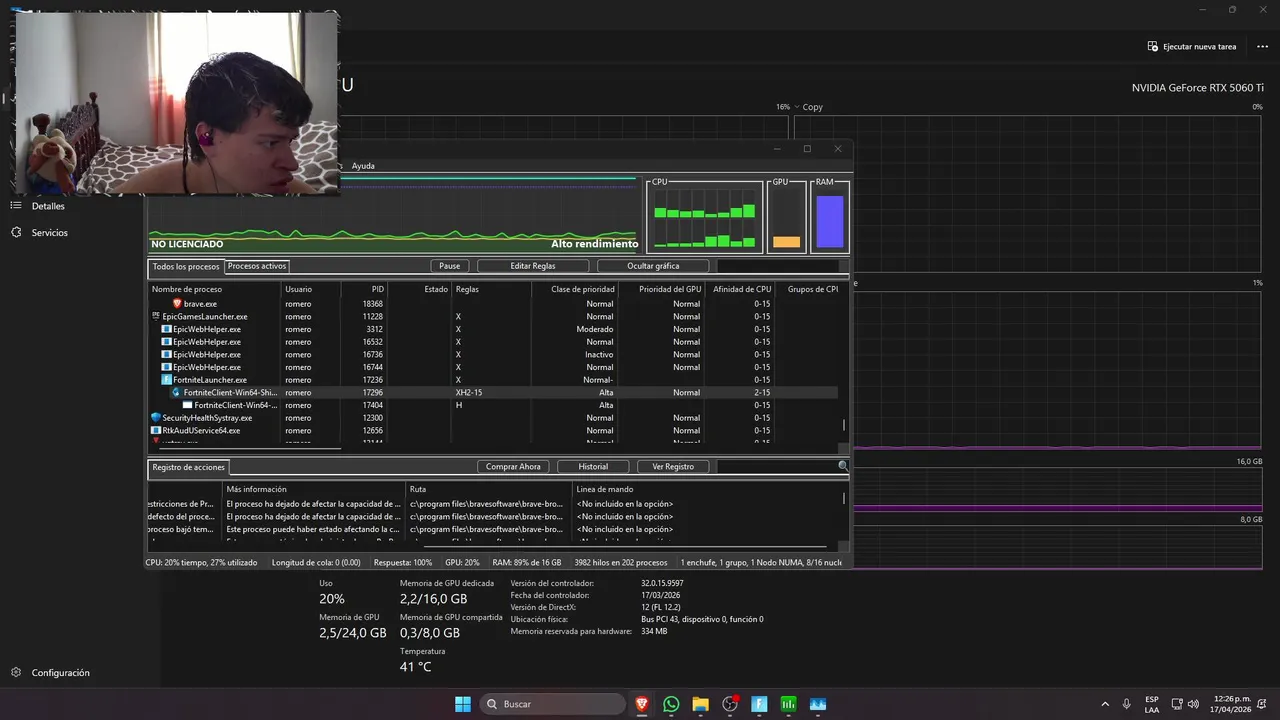Click the FortniteClient-Win64-Shi... process icon
Screen dimensions: 1280x720
[x=176, y=392]
